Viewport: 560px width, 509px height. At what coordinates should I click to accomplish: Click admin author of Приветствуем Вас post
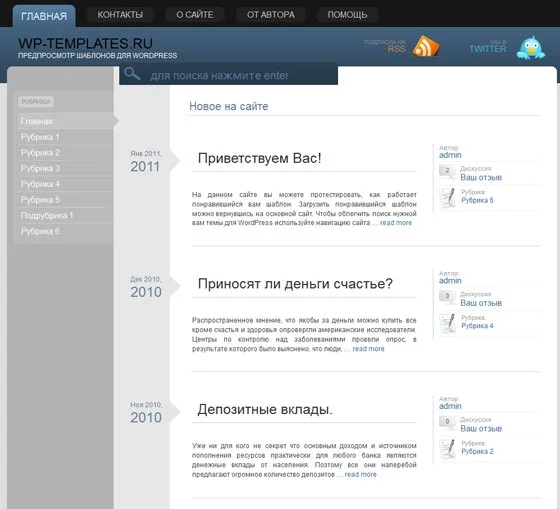point(450,155)
